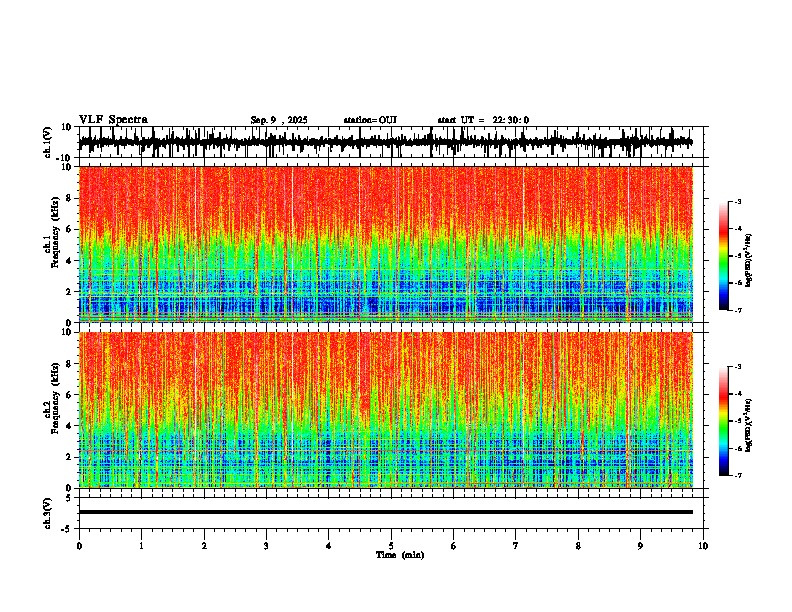This screenshot has height=612, width=792.
Task: Click the "2" kHz tick on ch.1 frequency axis
Action: click(x=70, y=291)
